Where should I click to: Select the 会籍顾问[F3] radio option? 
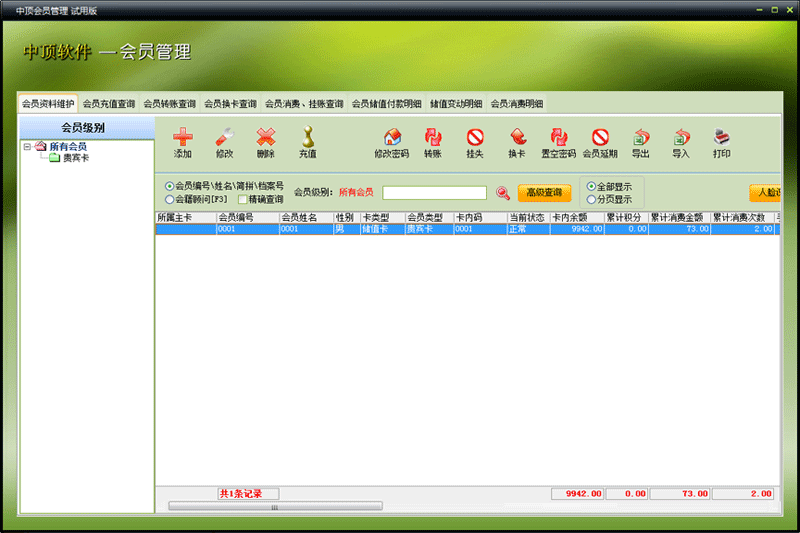tap(169, 199)
